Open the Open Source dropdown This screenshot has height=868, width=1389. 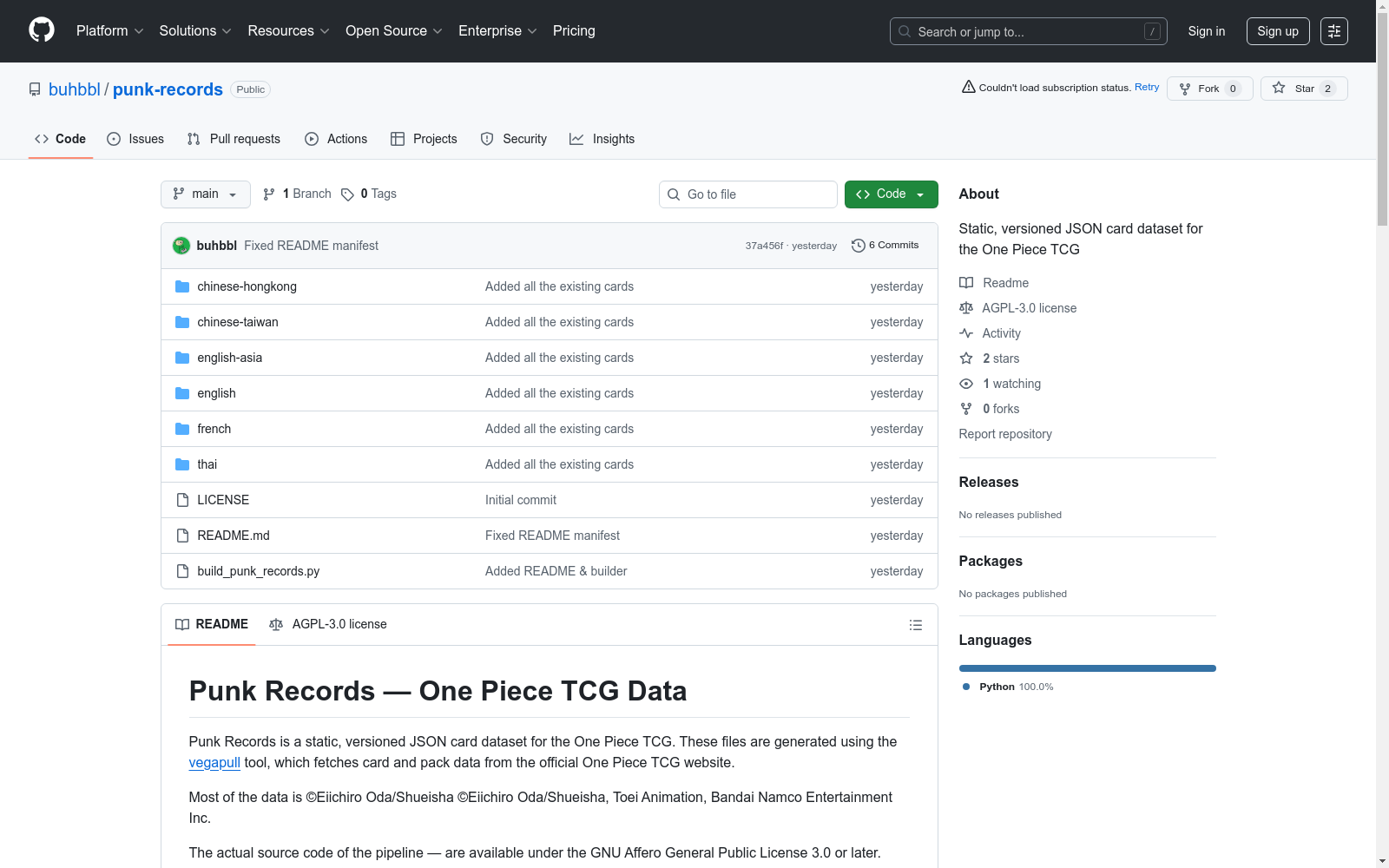pyautogui.click(x=394, y=31)
